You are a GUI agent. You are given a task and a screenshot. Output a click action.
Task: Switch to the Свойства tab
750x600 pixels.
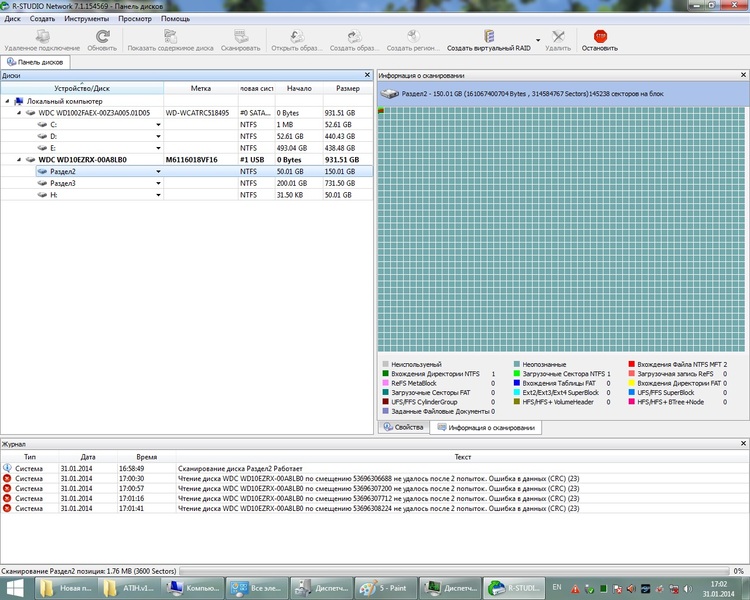[x=403, y=427]
